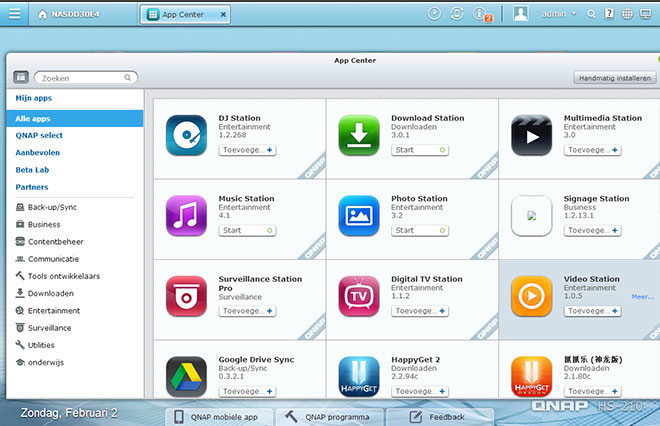Screen dimensions: 660x426
Task: Add HappyGet 2 with Toevoegen button
Action: click(420, 391)
